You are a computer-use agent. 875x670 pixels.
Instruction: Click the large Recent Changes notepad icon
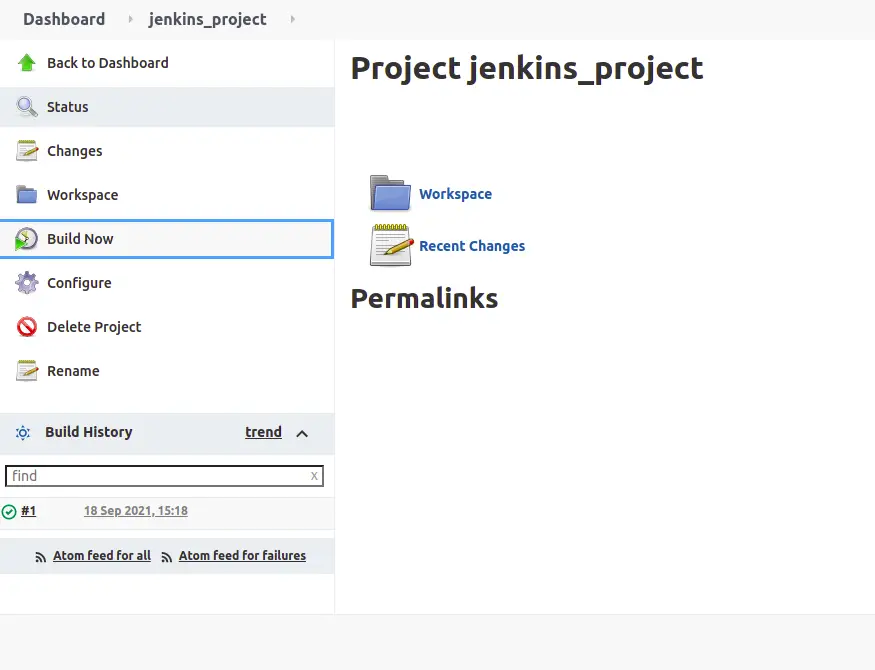click(392, 245)
